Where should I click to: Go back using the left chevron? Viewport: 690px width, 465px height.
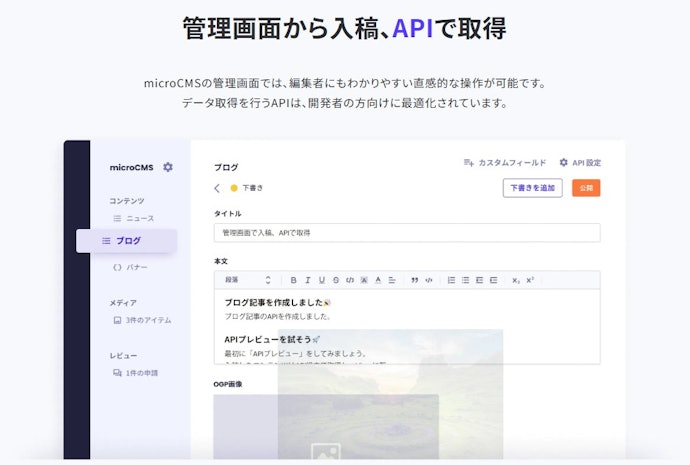click(x=217, y=188)
